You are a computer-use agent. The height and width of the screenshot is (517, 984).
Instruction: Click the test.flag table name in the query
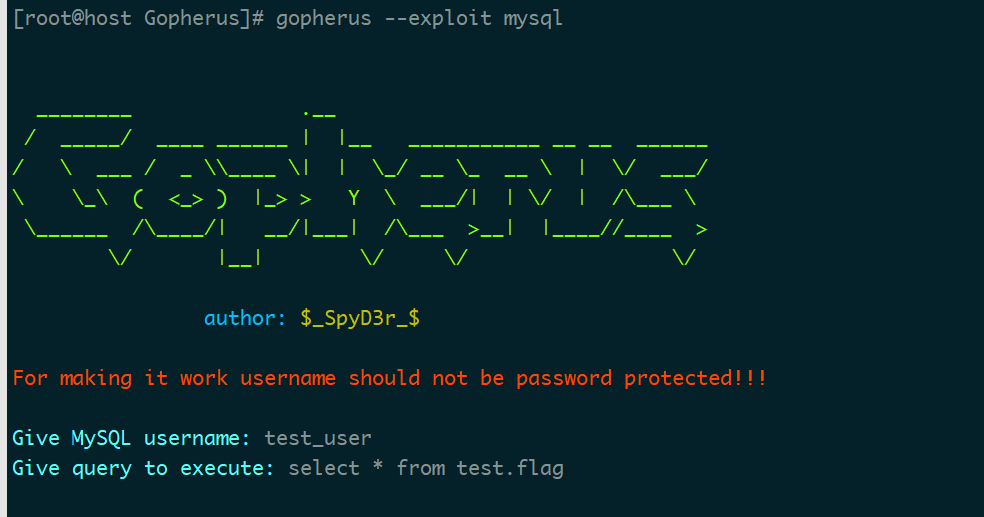coord(510,468)
